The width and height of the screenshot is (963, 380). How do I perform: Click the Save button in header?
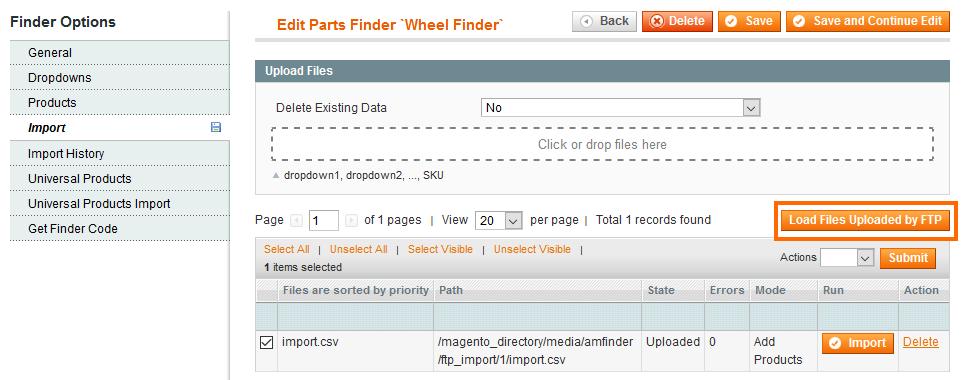[x=749, y=21]
